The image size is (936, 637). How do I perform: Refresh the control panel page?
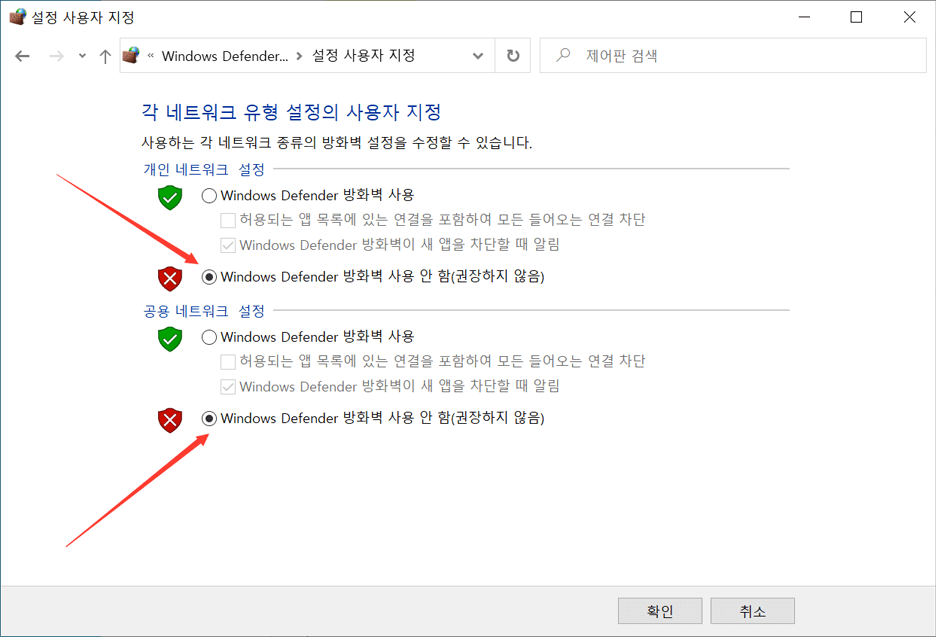513,56
